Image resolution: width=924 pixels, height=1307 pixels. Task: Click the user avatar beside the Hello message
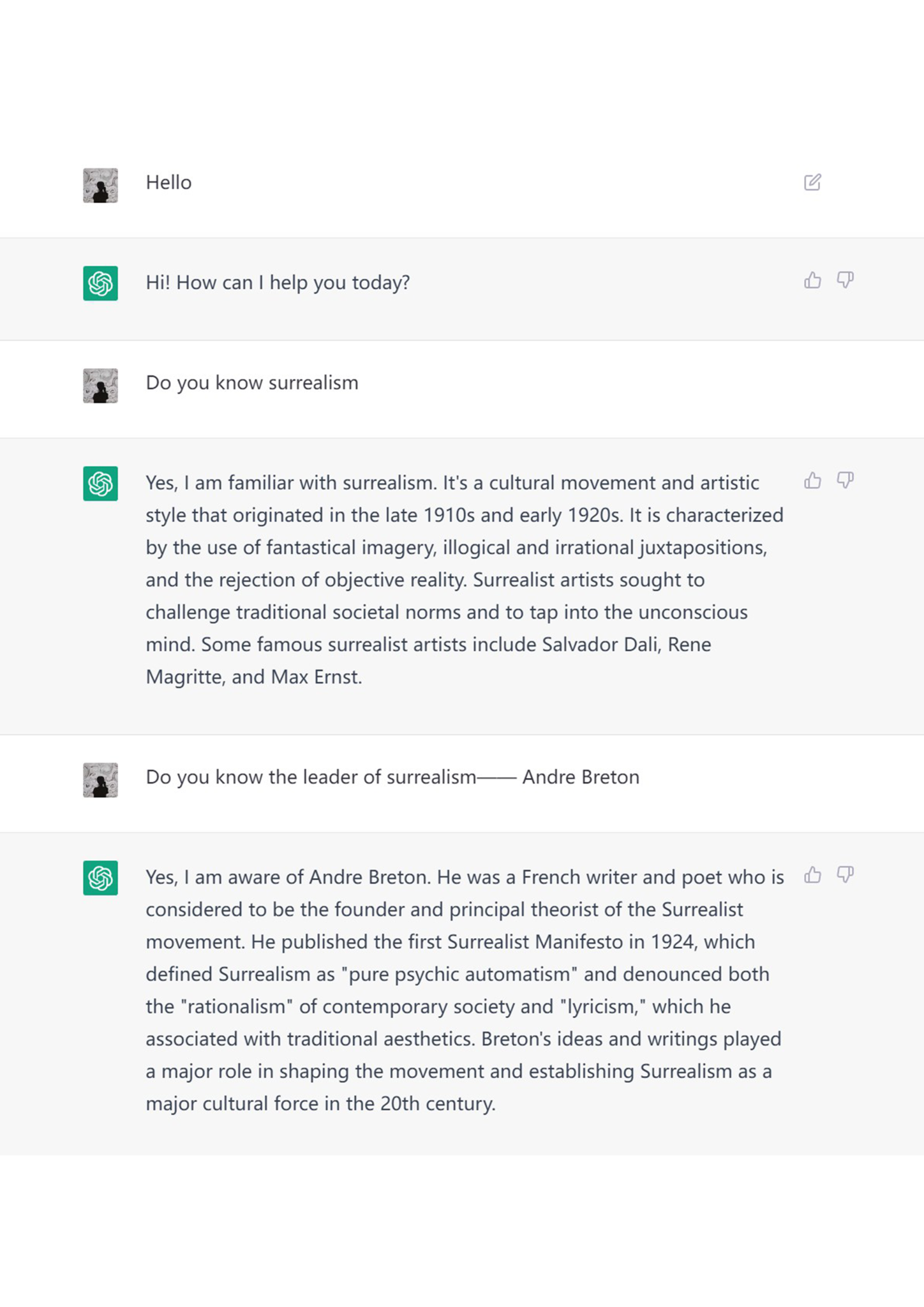click(100, 185)
